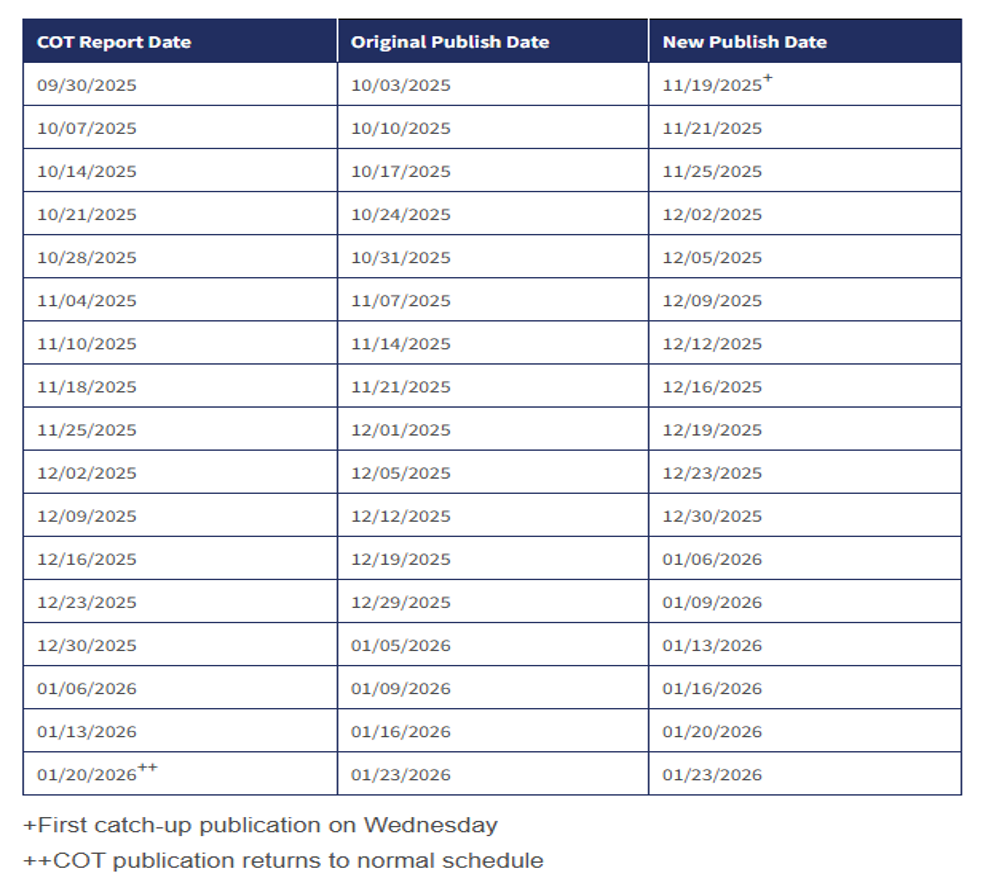This screenshot has height=877, width=986.
Task: Select 10/10/2025 in Original Publish Date column
Action: pyautogui.click(x=401, y=128)
